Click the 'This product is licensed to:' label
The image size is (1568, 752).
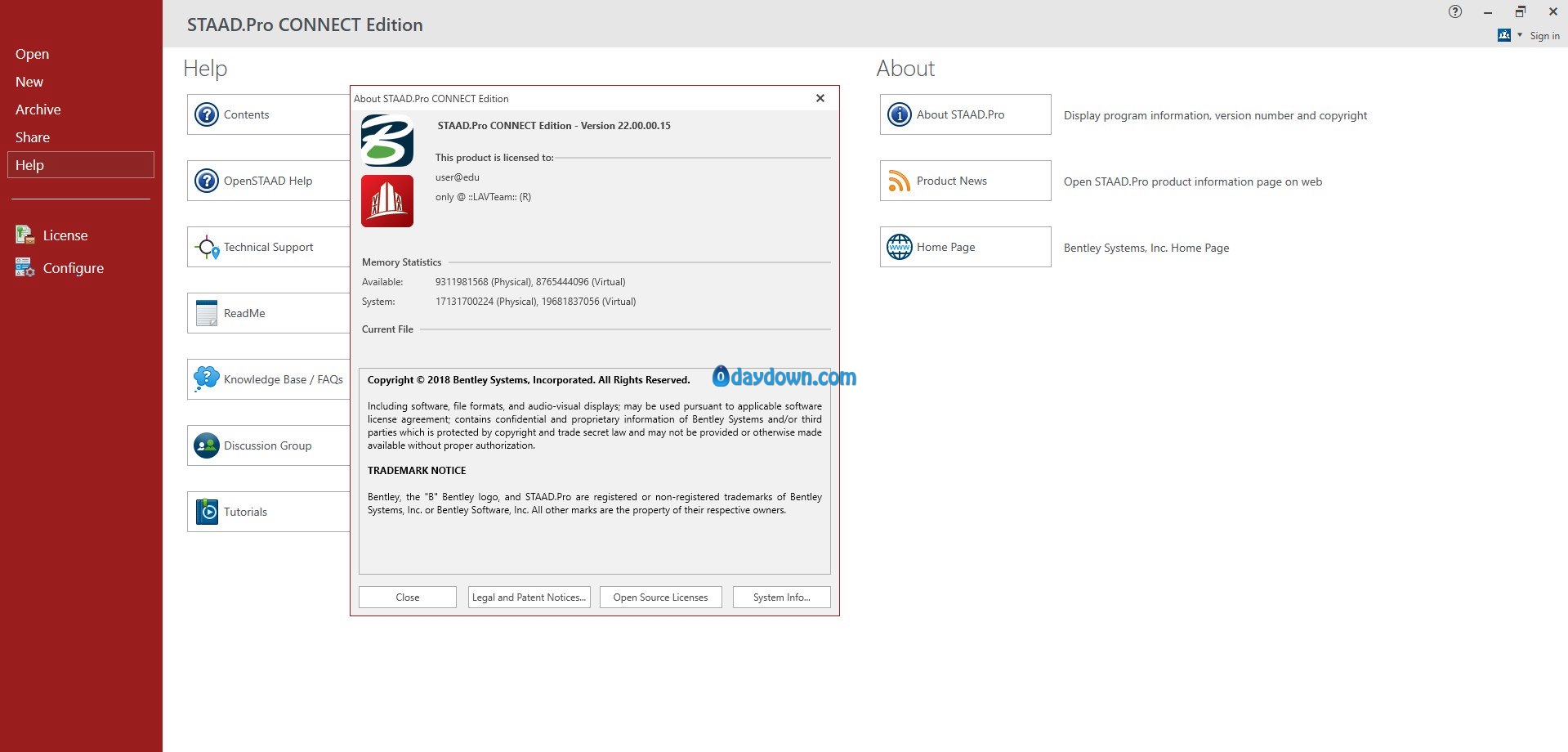pos(494,158)
